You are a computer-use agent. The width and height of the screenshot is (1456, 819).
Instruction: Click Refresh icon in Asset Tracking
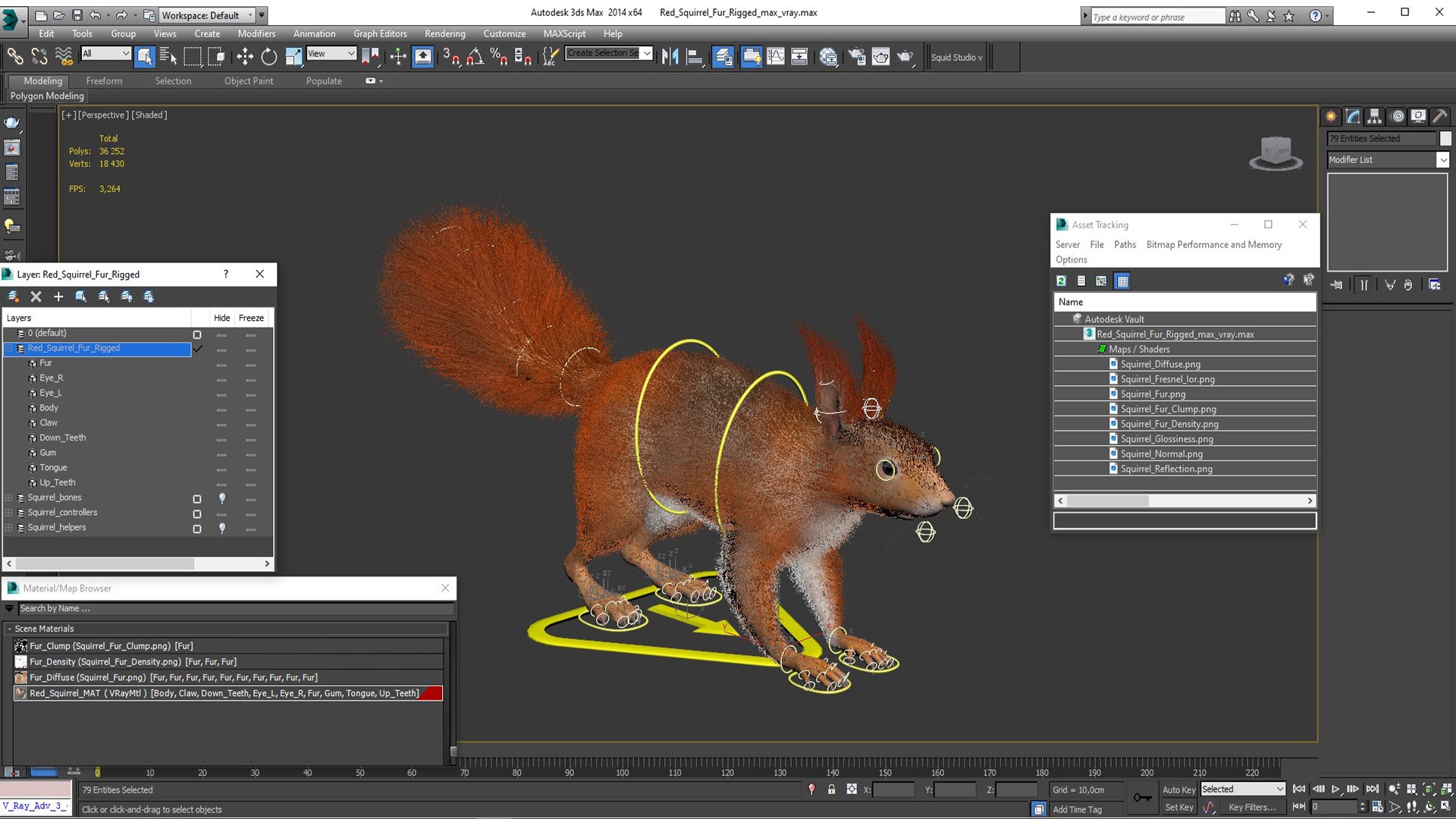tap(1061, 281)
